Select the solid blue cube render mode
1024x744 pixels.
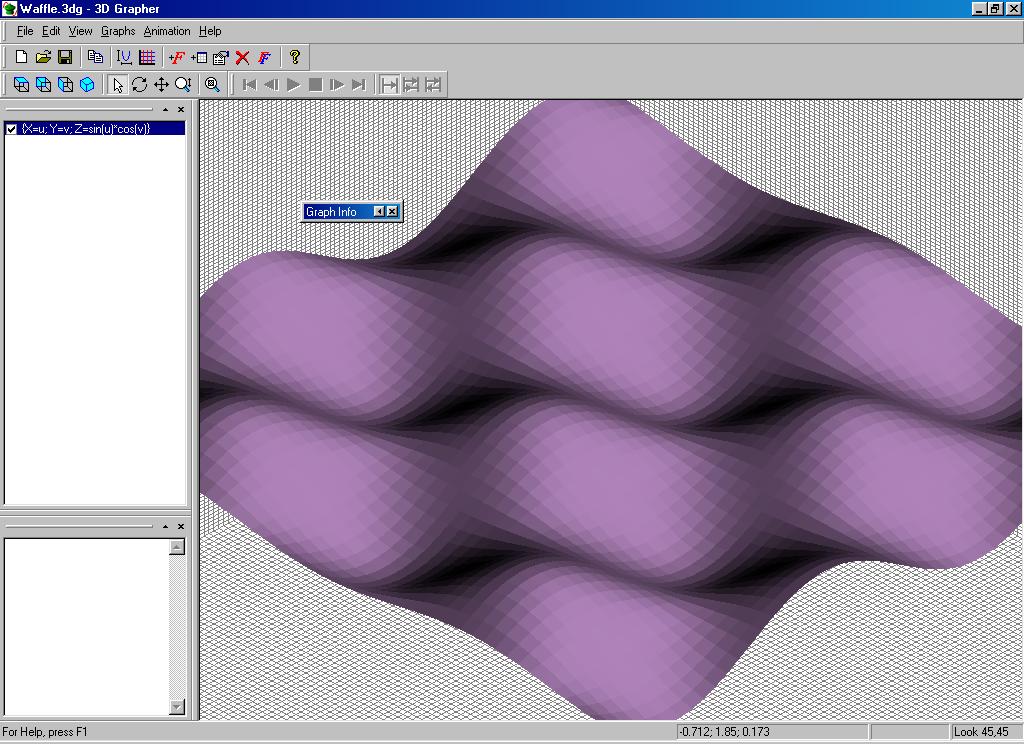pos(87,84)
